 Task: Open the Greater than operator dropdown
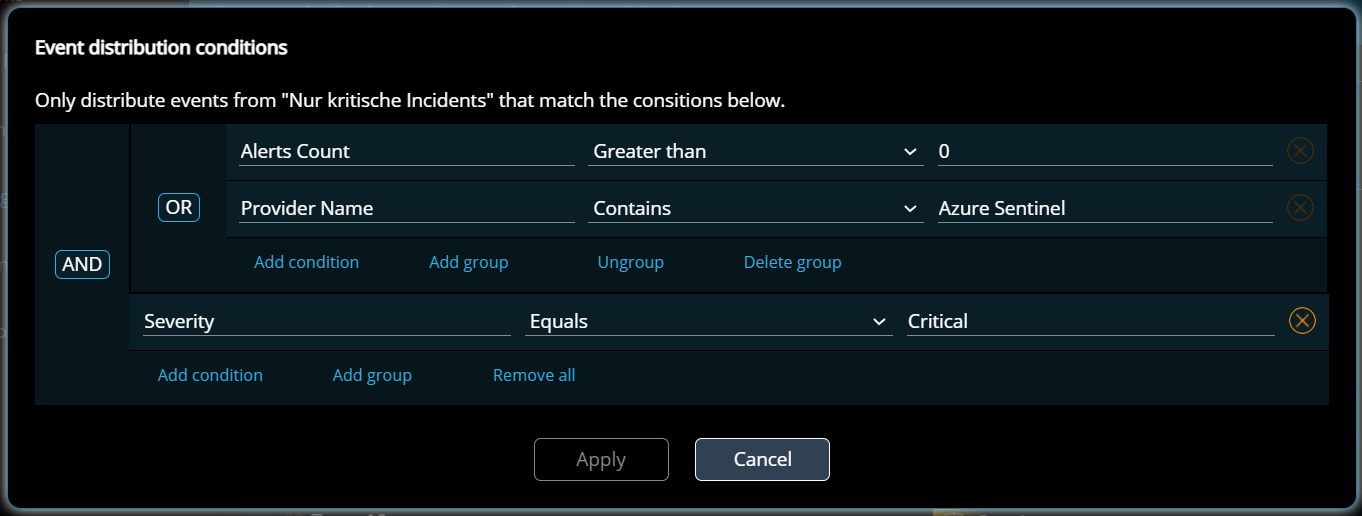[x=756, y=152]
